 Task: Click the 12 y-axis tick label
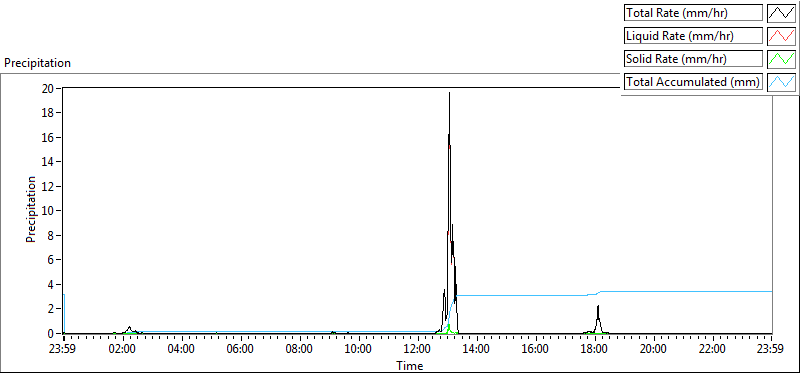(x=48, y=186)
